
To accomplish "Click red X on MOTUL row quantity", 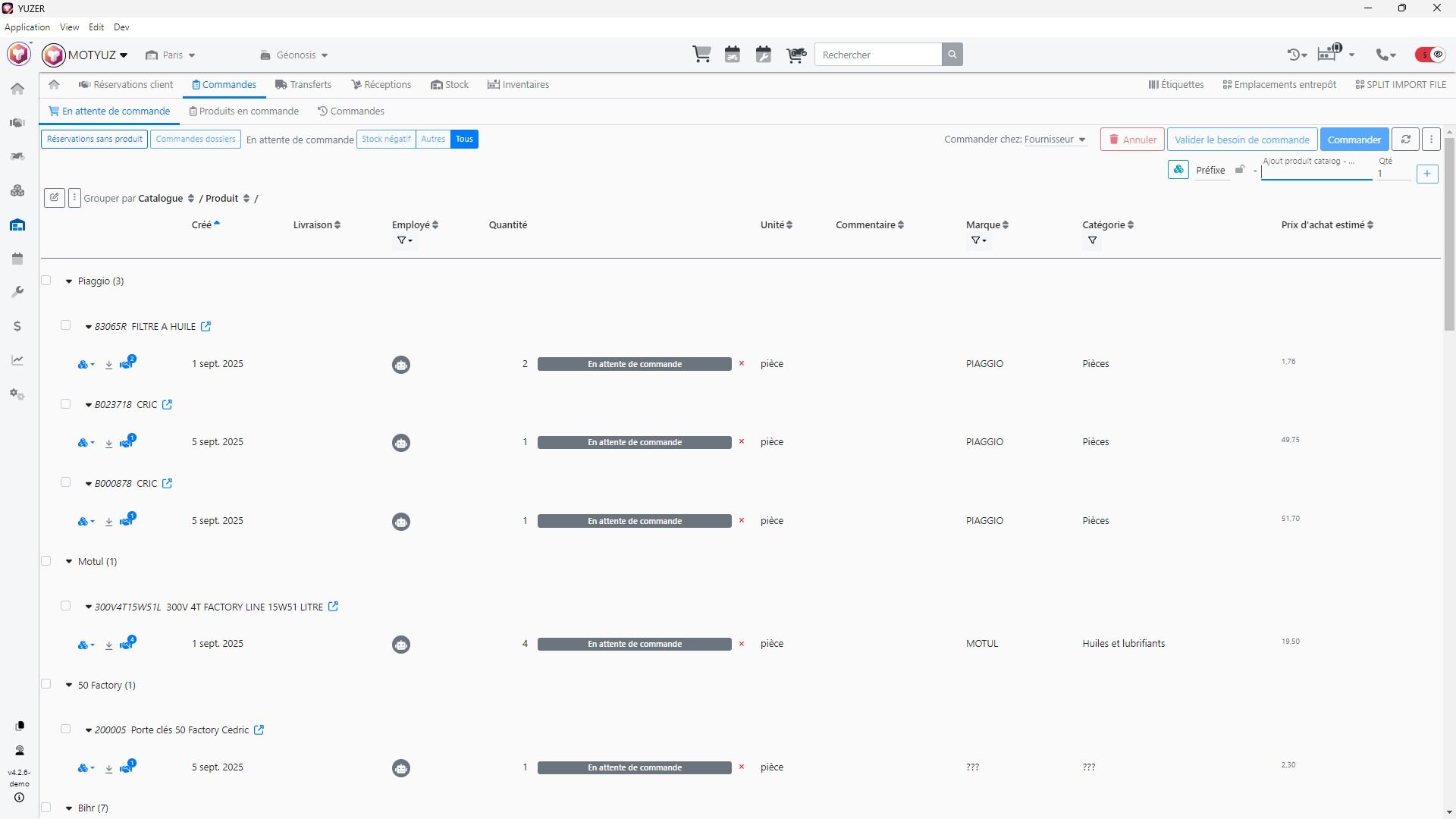I will pyautogui.click(x=742, y=644).
